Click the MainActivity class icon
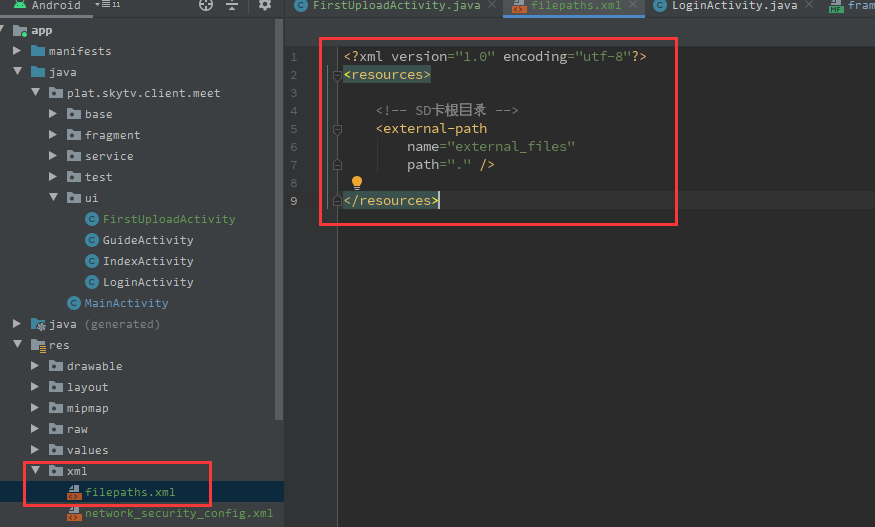Image resolution: width=875 pixels, height=527 pixels. click(x=74, y=303)
